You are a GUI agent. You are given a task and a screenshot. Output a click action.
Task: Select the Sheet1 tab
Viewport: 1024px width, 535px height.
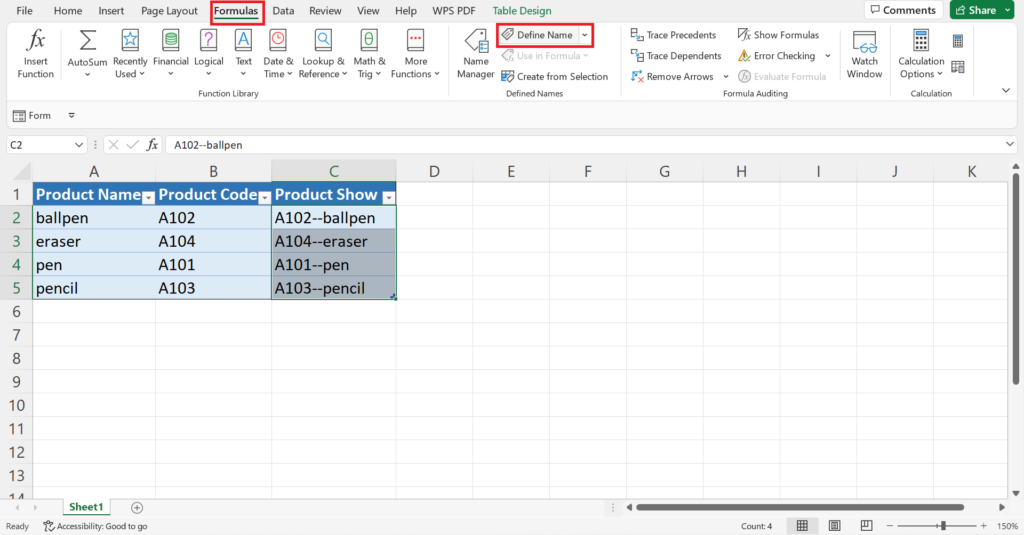[x=86, y=507]
